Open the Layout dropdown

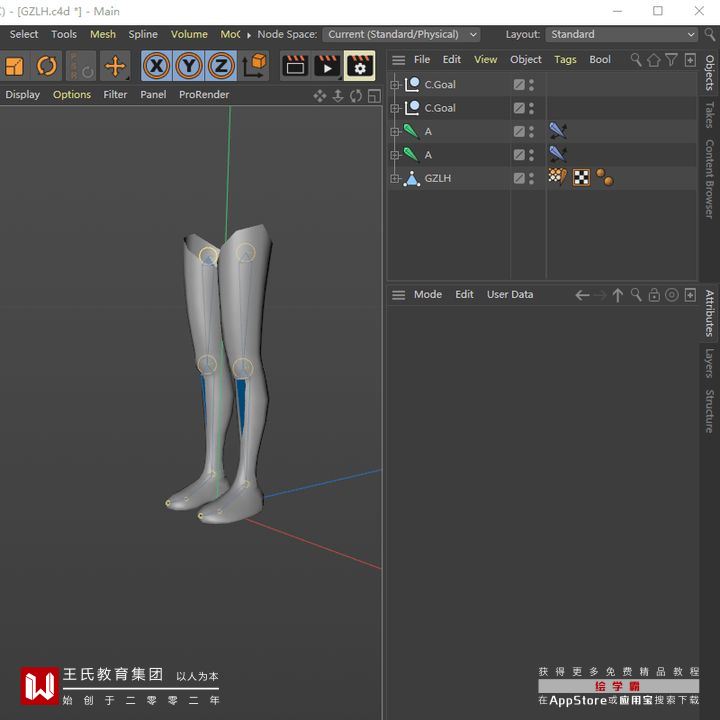pyautogui.click(x=620, y=34)
